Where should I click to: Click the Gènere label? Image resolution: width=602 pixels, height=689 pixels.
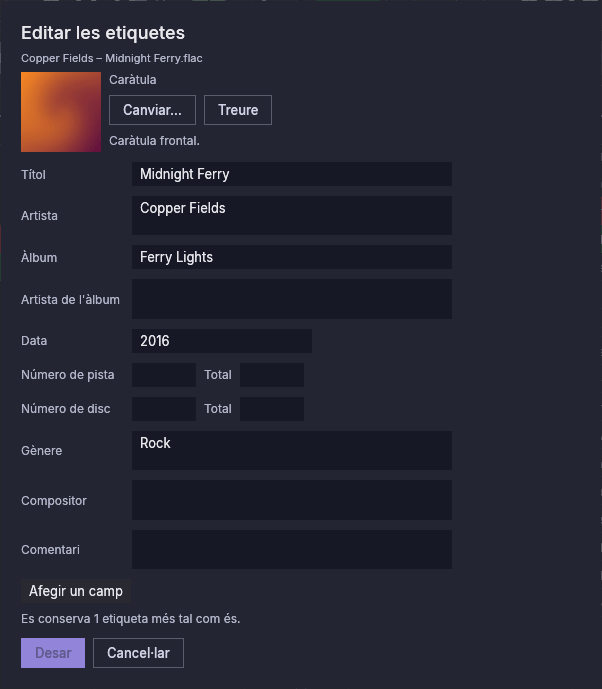coord(42,450)
